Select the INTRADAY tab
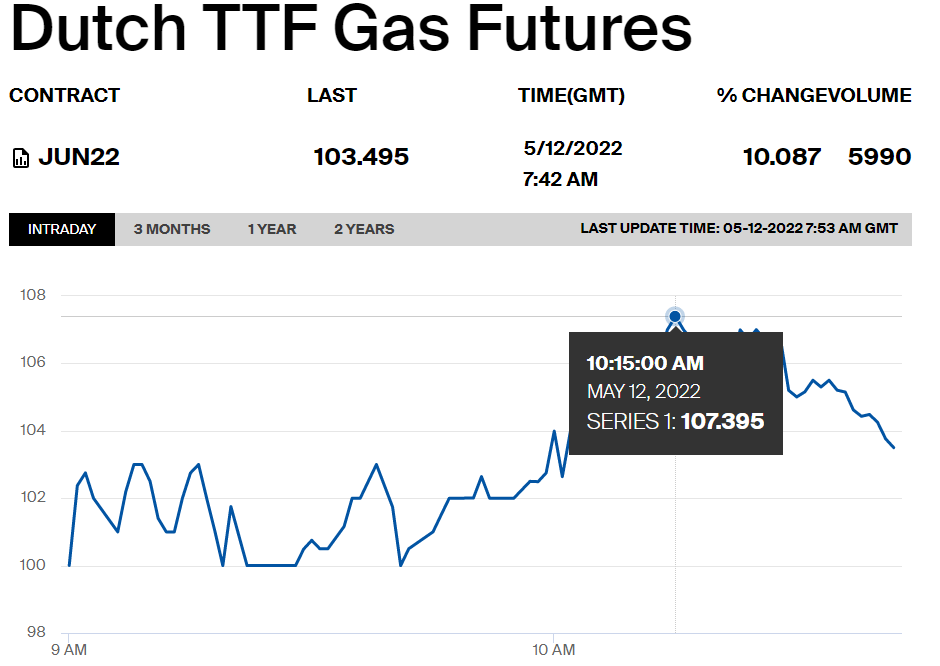Screen dimensions: 940x666 tap(62, 229)
